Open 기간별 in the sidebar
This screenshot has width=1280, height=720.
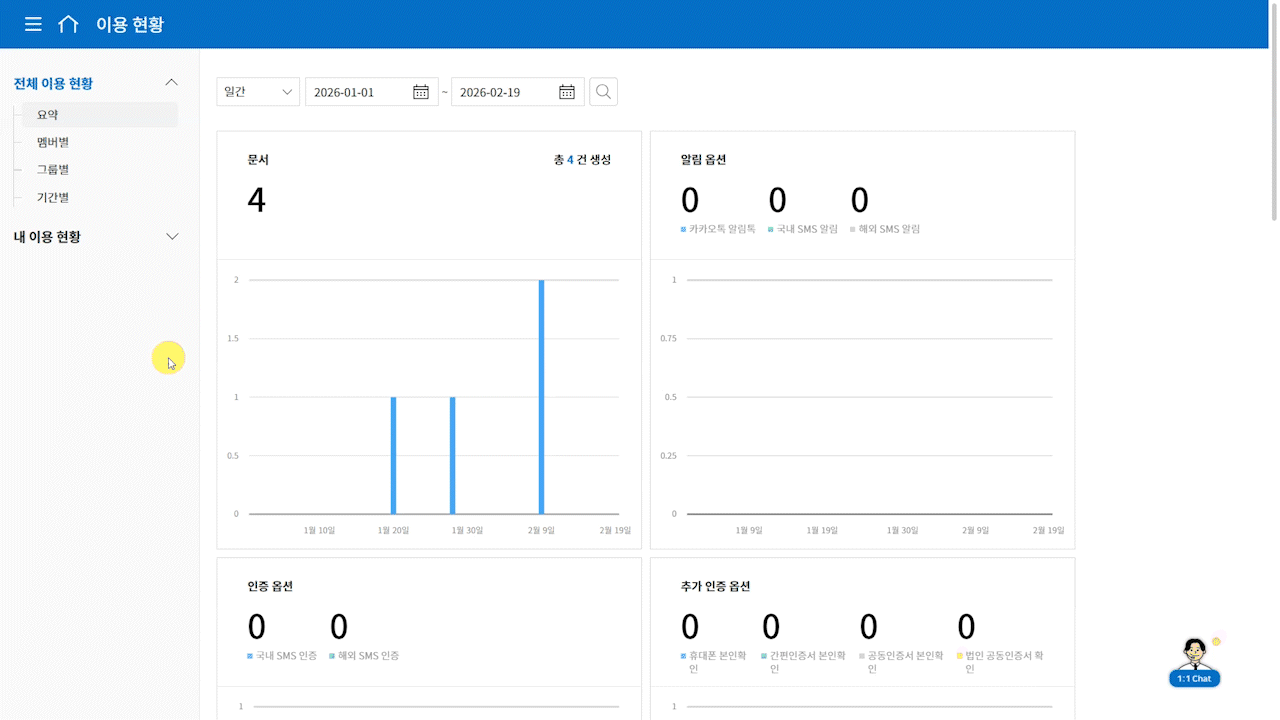click(x=53, y=198)
